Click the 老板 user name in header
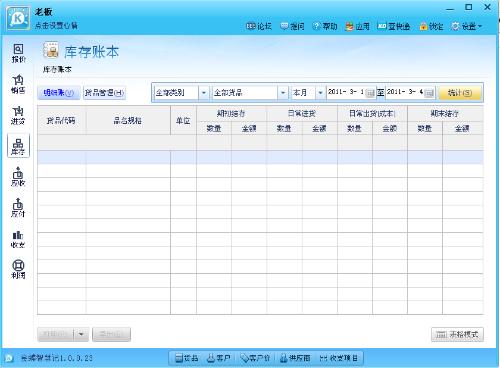The width and height of the screenshot is (500, 368). pos(43,12)
